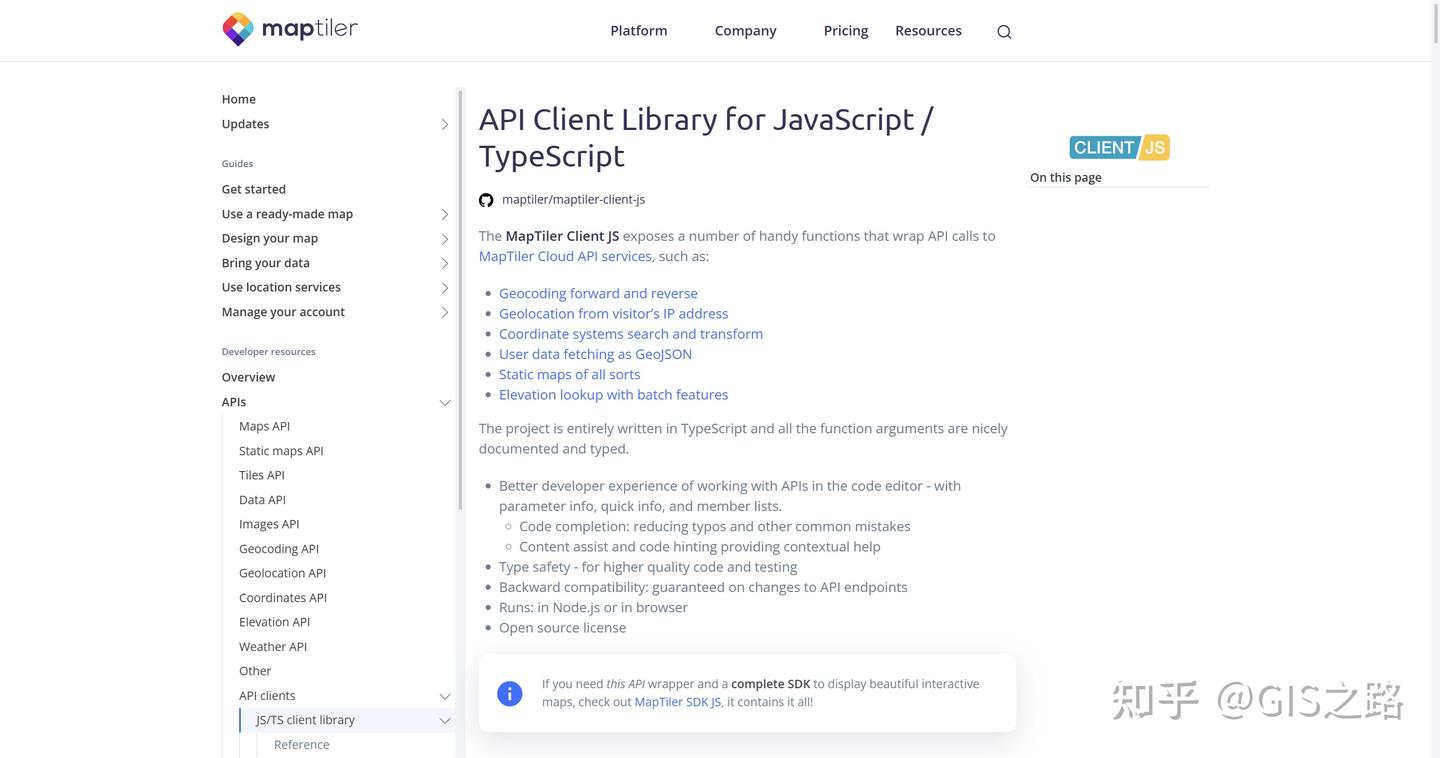Open the Reference item under JS/TS client
The image size is (1440, 758).
click(x=302, y=745)
